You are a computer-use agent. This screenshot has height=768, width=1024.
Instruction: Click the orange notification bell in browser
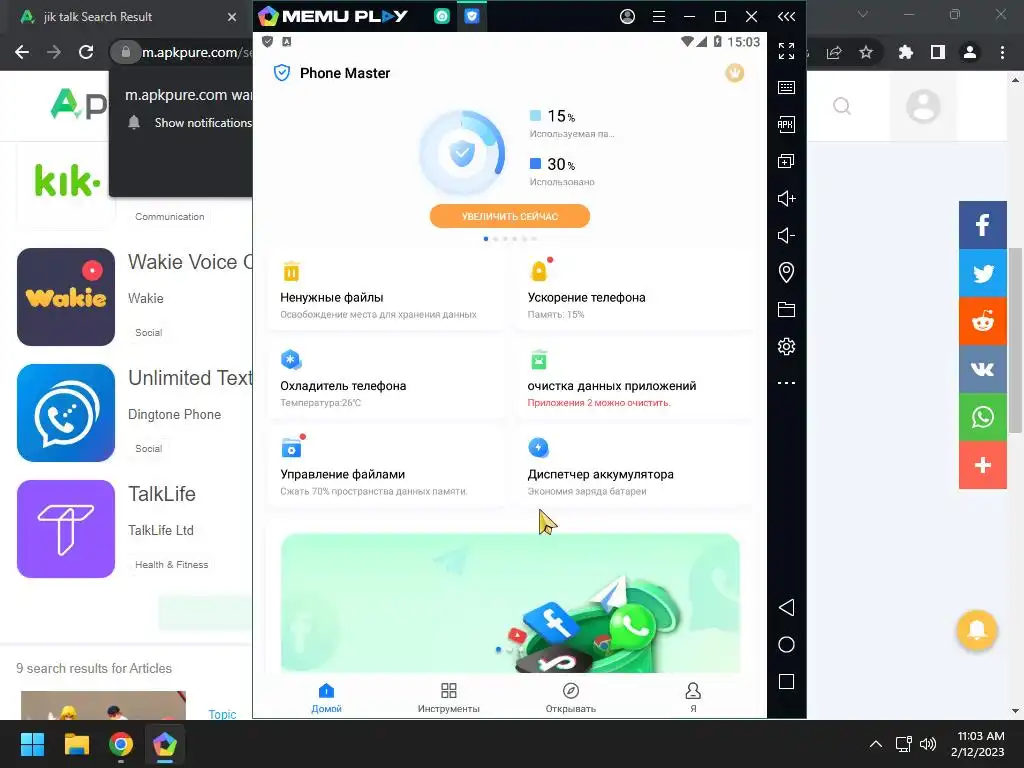[976, 630]
